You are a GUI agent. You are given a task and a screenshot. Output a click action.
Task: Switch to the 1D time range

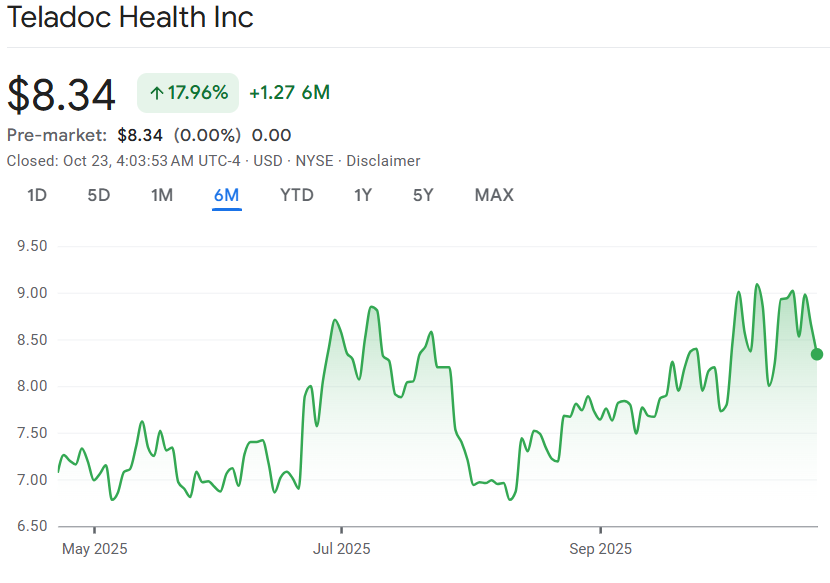click(36, 195)
